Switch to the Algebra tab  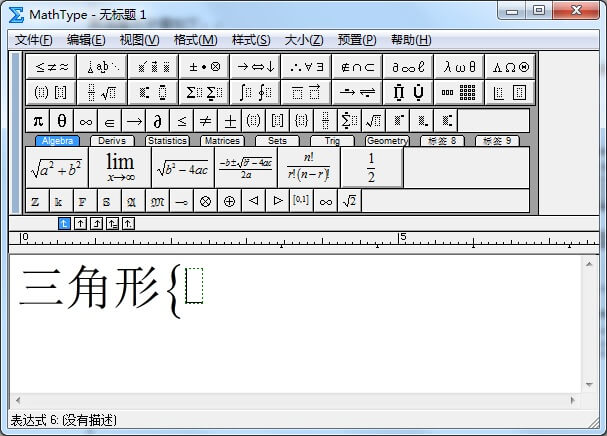coord(57,141)
